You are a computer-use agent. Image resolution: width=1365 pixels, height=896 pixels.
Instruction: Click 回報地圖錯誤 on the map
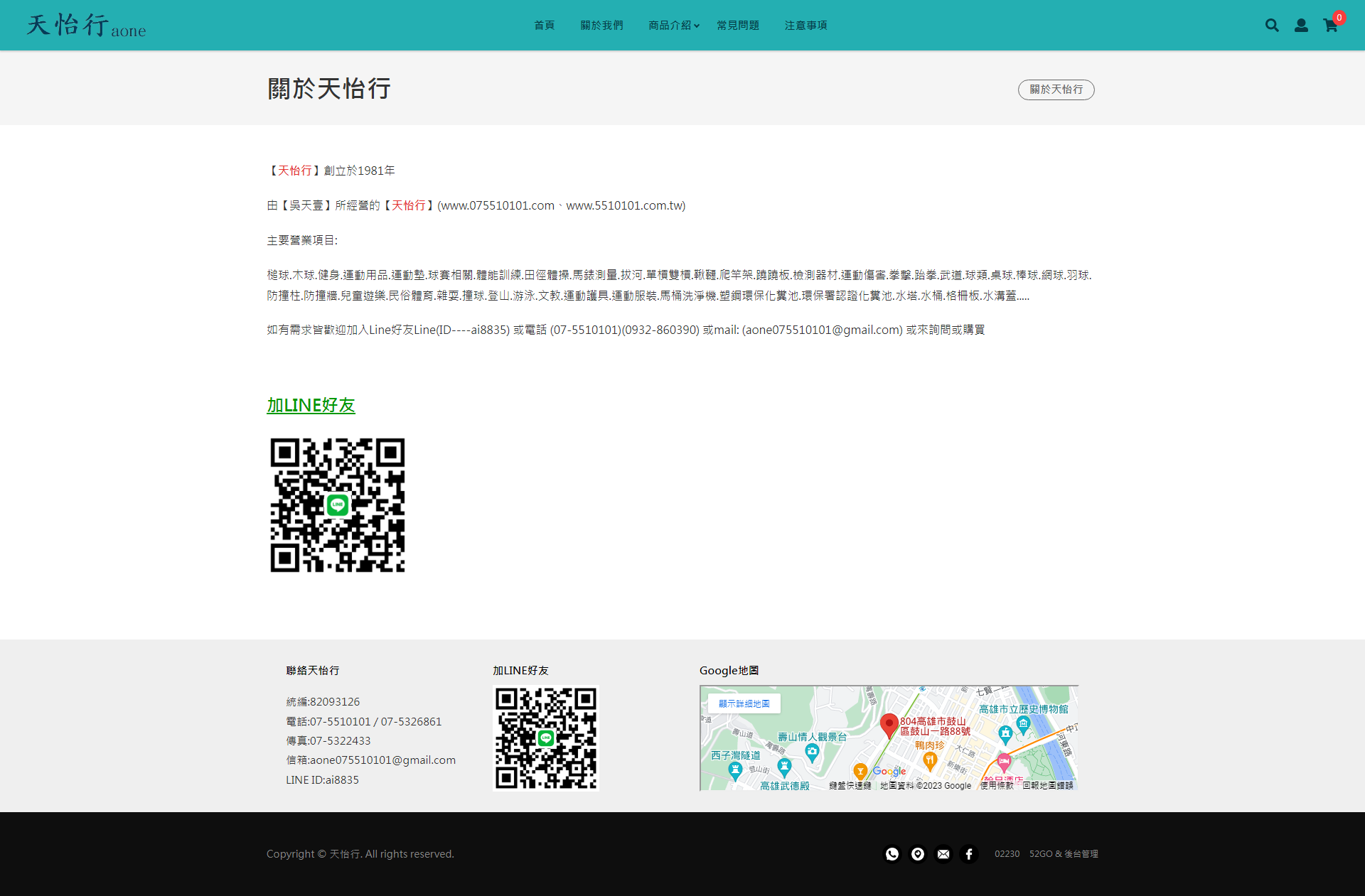click(1048, 785)
